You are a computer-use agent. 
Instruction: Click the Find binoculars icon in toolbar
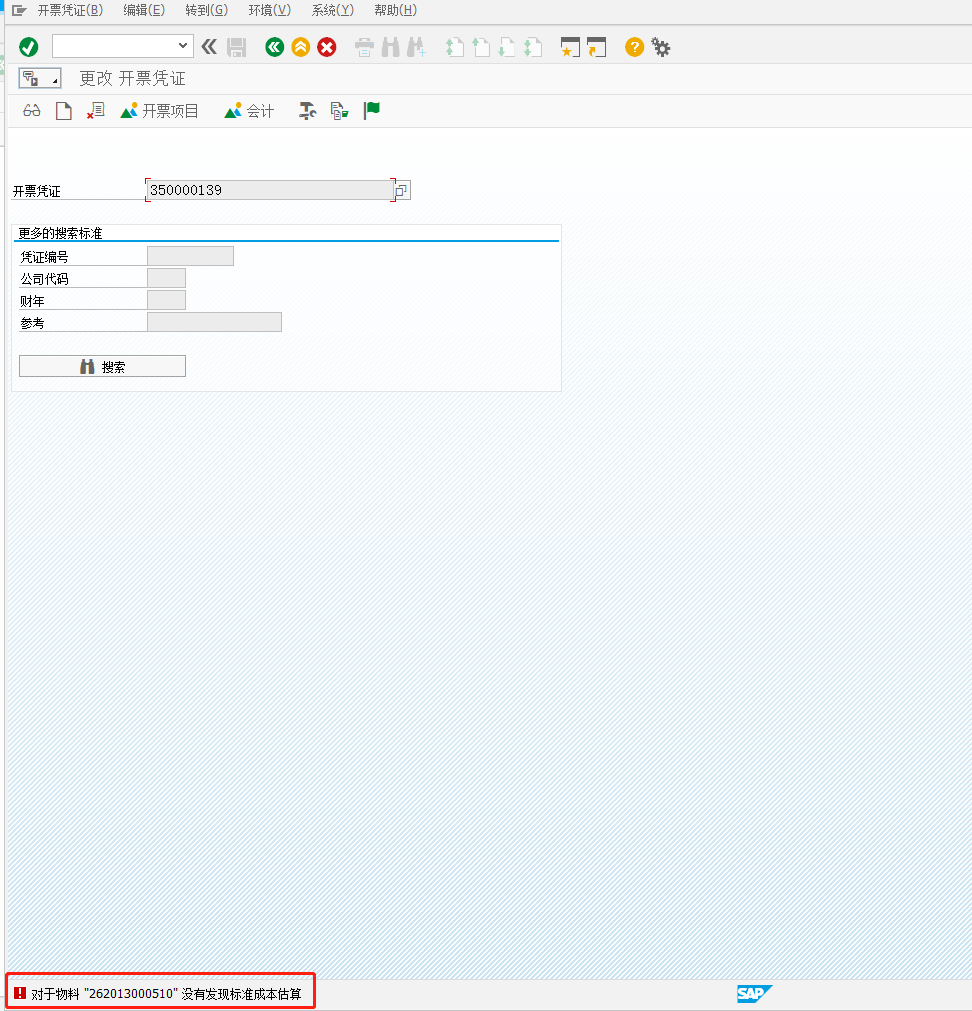(391, 47)
